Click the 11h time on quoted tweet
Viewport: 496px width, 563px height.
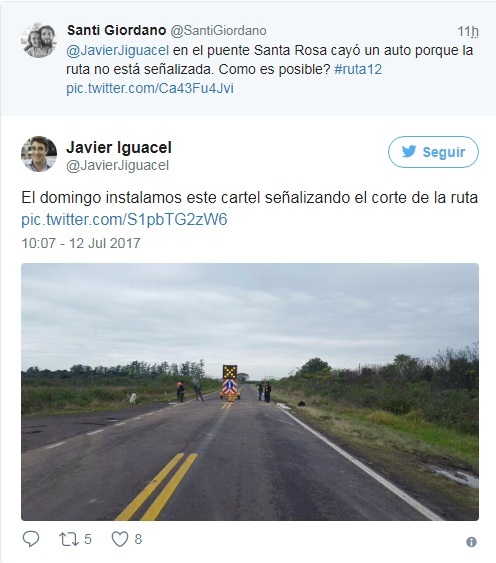click(x=468, y=32)
